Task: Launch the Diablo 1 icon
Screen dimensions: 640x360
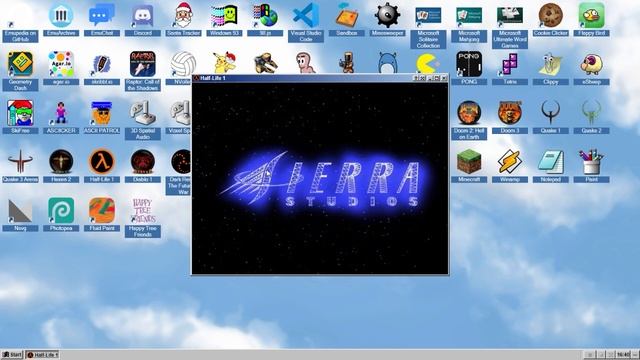Action: coord(142,165)
